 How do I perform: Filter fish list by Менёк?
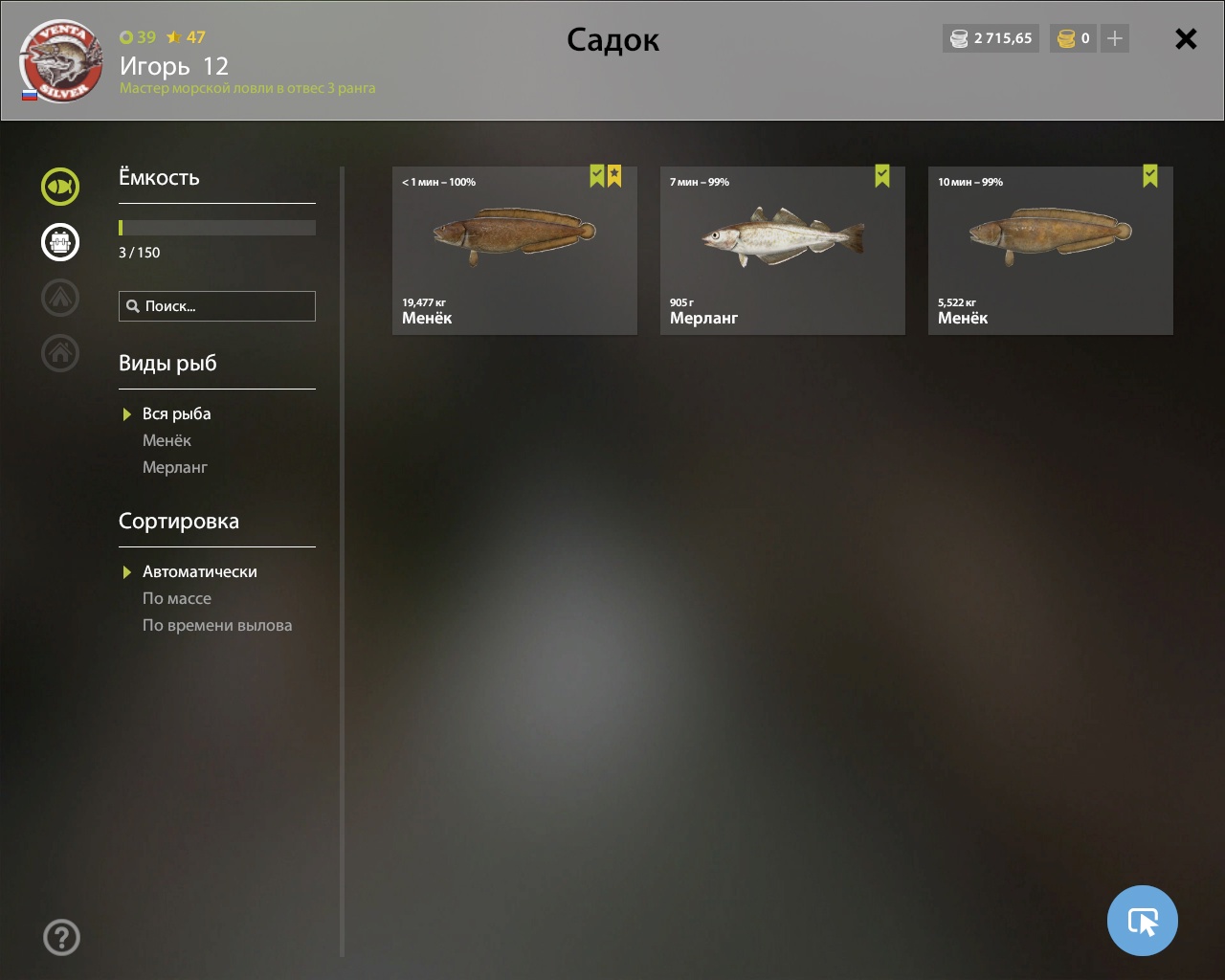pos(167,440)
